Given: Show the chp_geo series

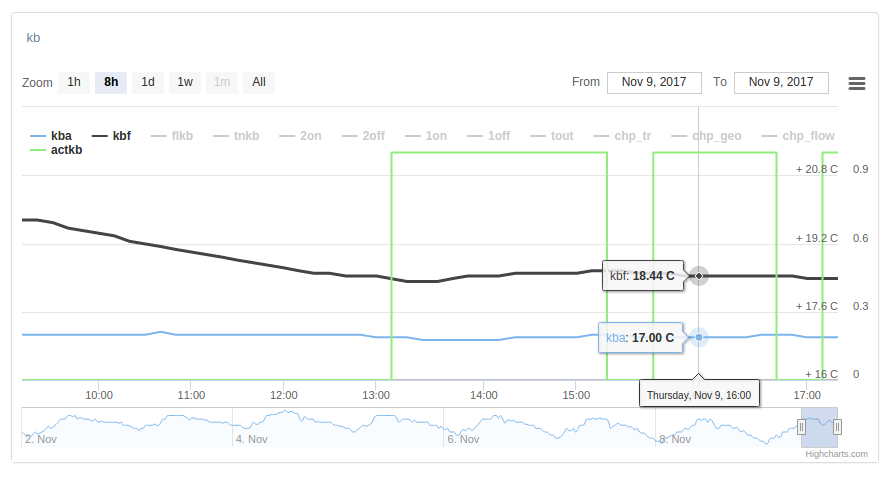Looking at the screenshot, I should 706,136.
